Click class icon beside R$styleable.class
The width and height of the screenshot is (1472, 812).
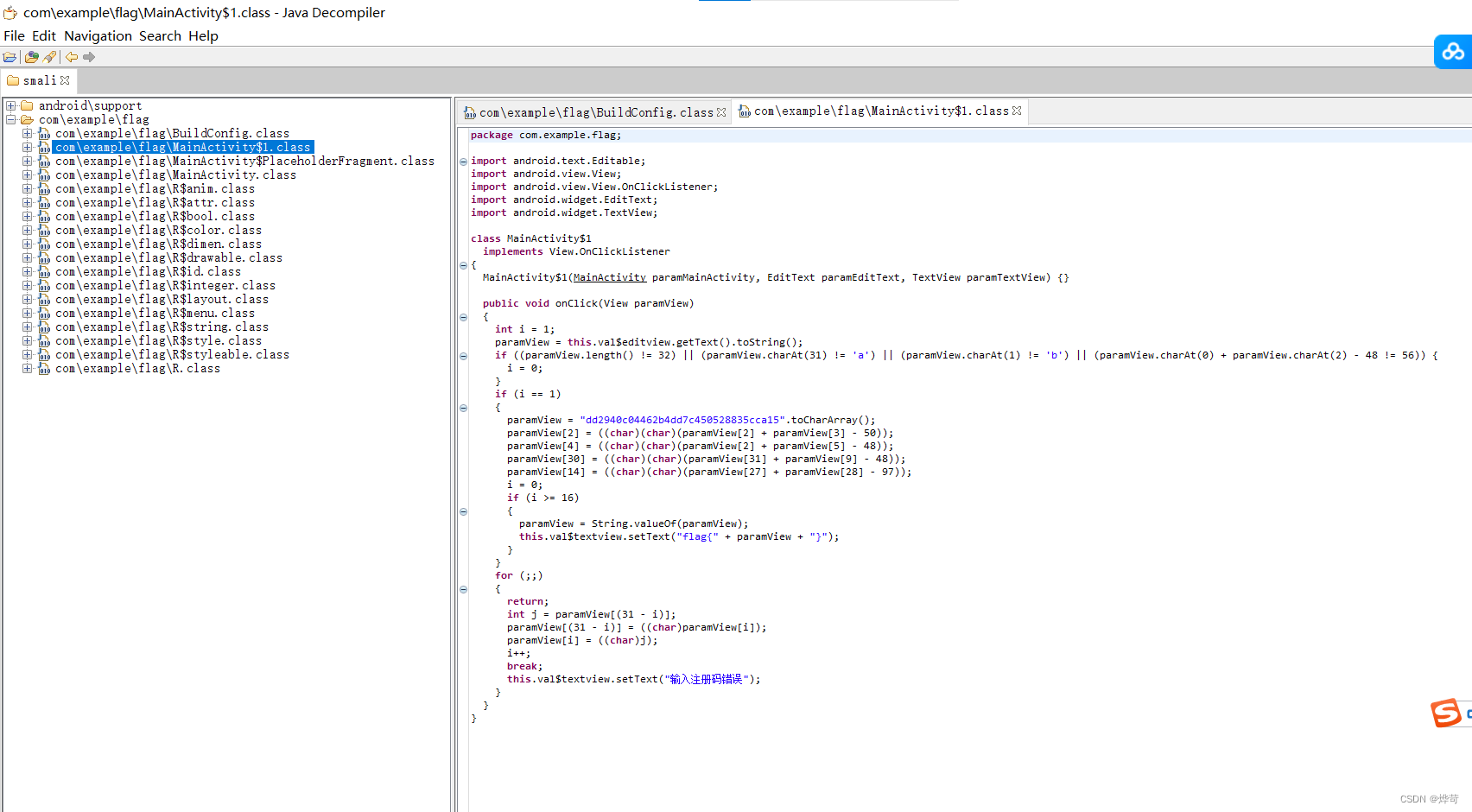(x=44, y=354)
